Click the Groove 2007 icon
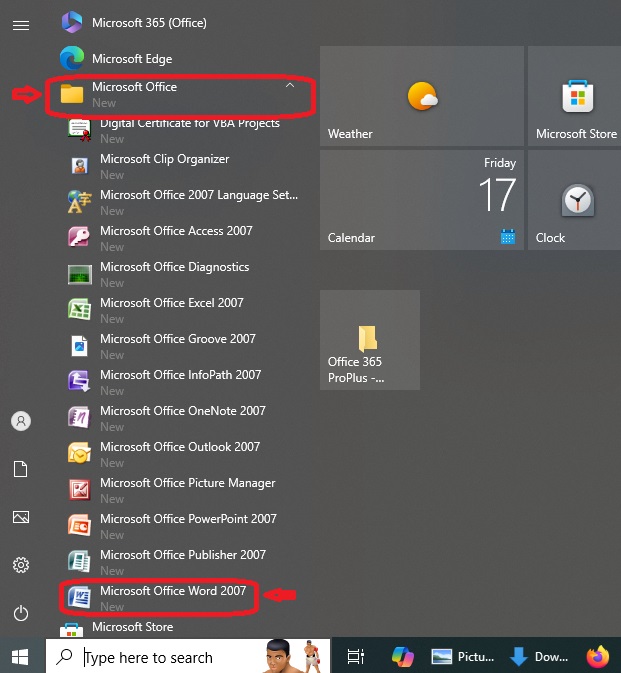621x673 pixels. (79, 346)
